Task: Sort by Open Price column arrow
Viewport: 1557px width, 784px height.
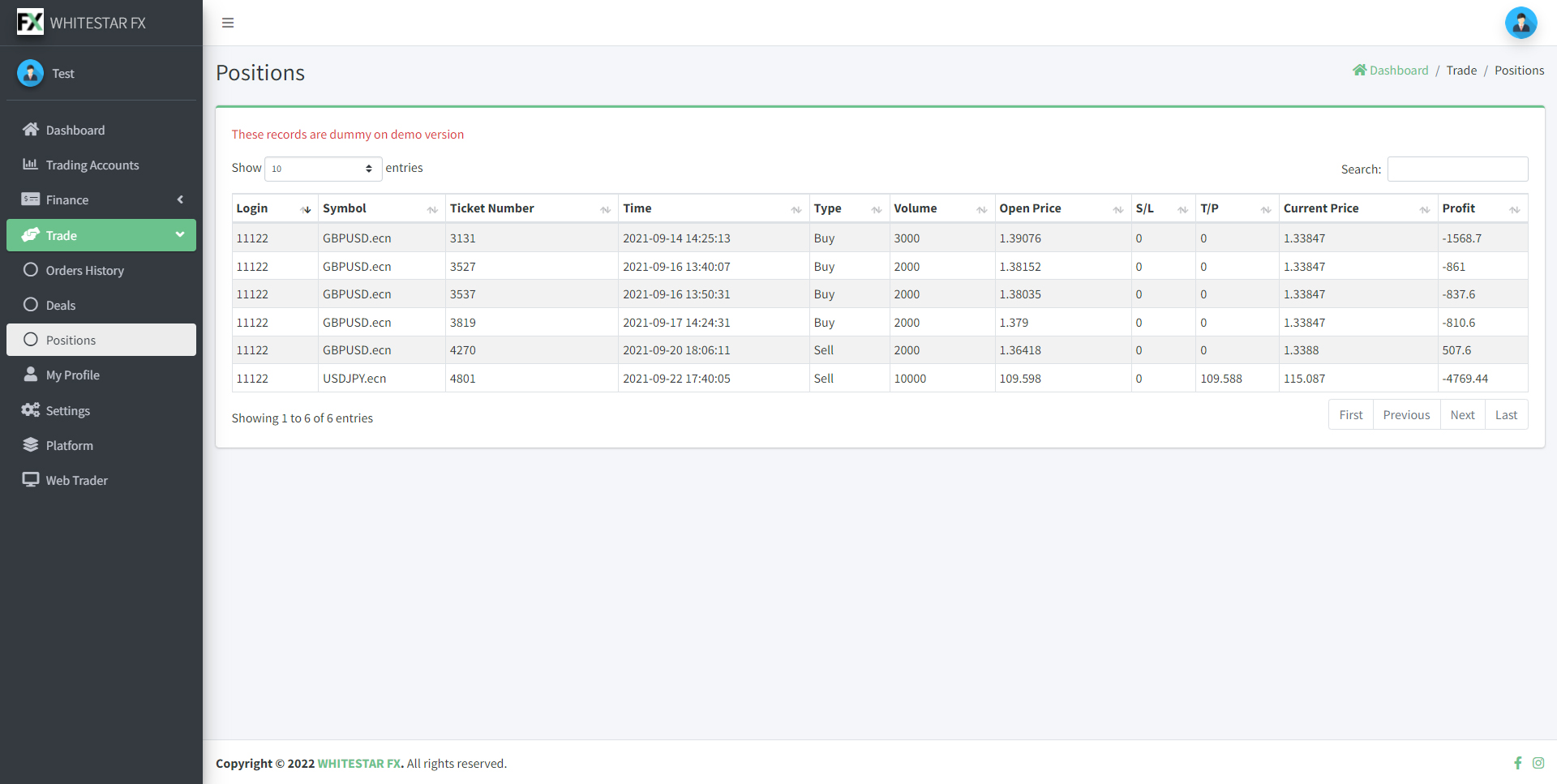Action: point(1118,209)
